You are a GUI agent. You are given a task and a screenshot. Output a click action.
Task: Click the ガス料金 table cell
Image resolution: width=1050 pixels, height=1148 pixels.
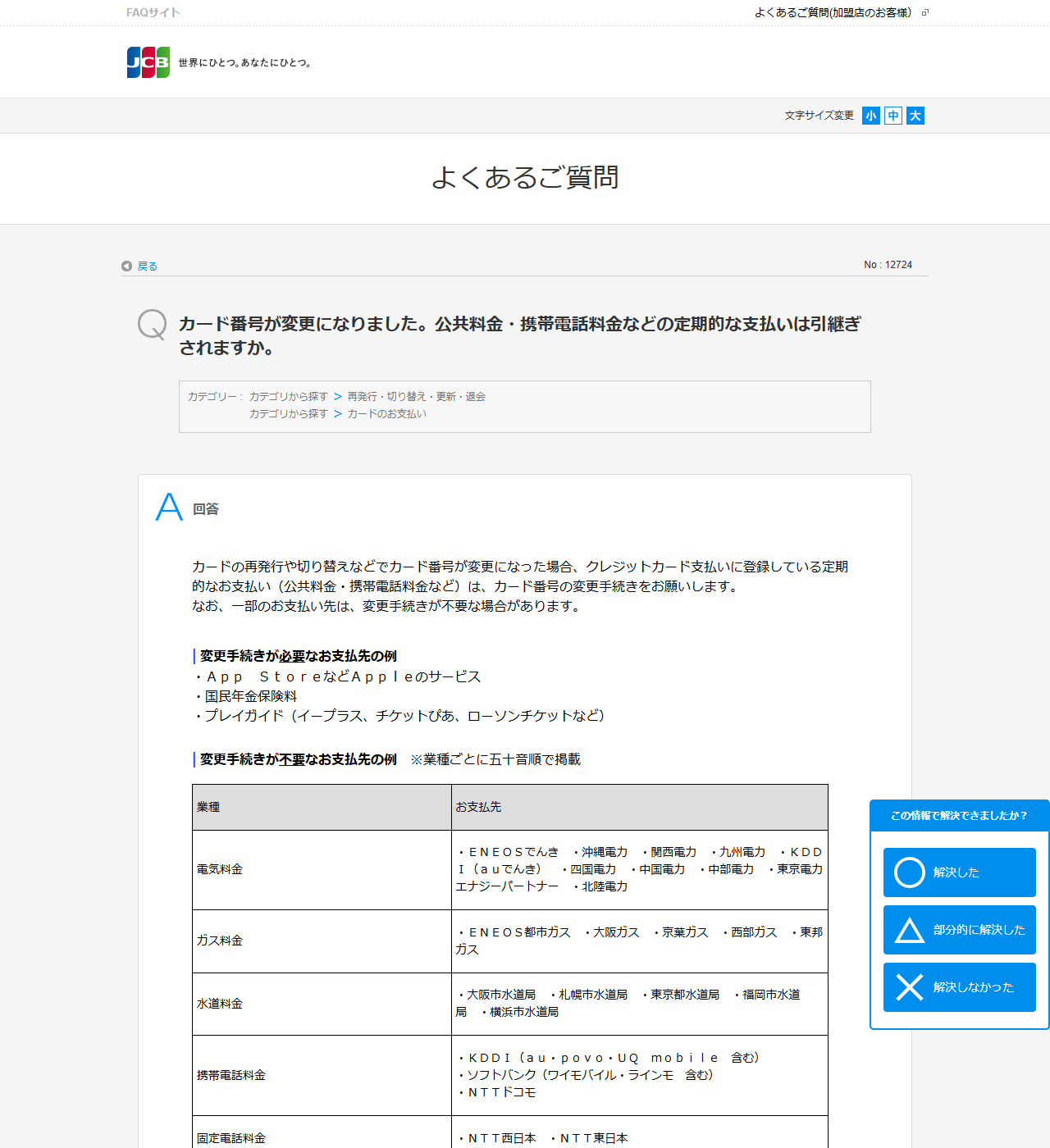[322, 941]
